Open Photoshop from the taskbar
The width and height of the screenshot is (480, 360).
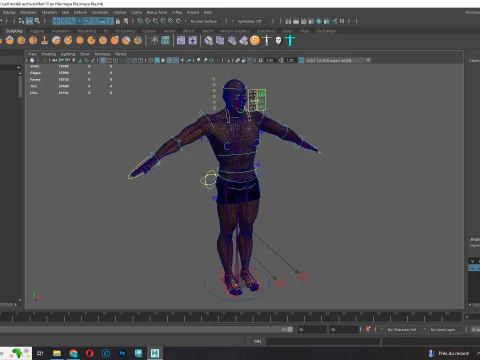pos(122,353)
